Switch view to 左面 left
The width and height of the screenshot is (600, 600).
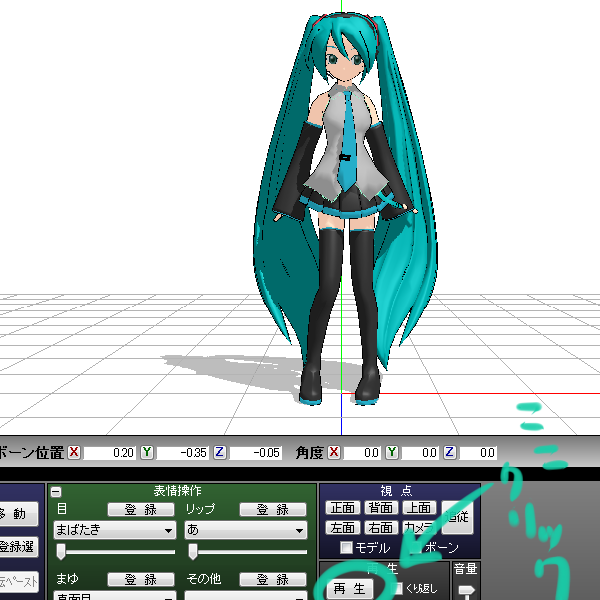343,528
